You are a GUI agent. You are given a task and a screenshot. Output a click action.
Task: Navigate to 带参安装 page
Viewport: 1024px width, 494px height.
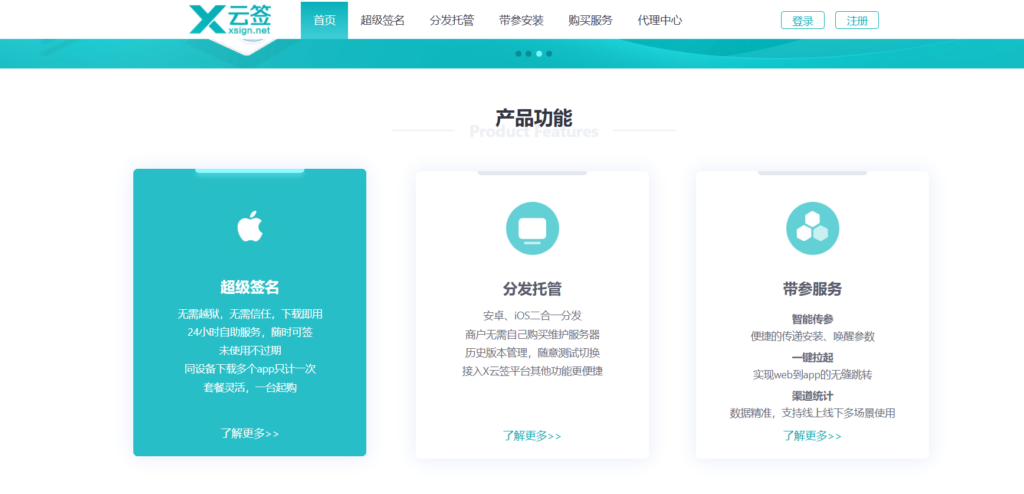tap(521, 20)
